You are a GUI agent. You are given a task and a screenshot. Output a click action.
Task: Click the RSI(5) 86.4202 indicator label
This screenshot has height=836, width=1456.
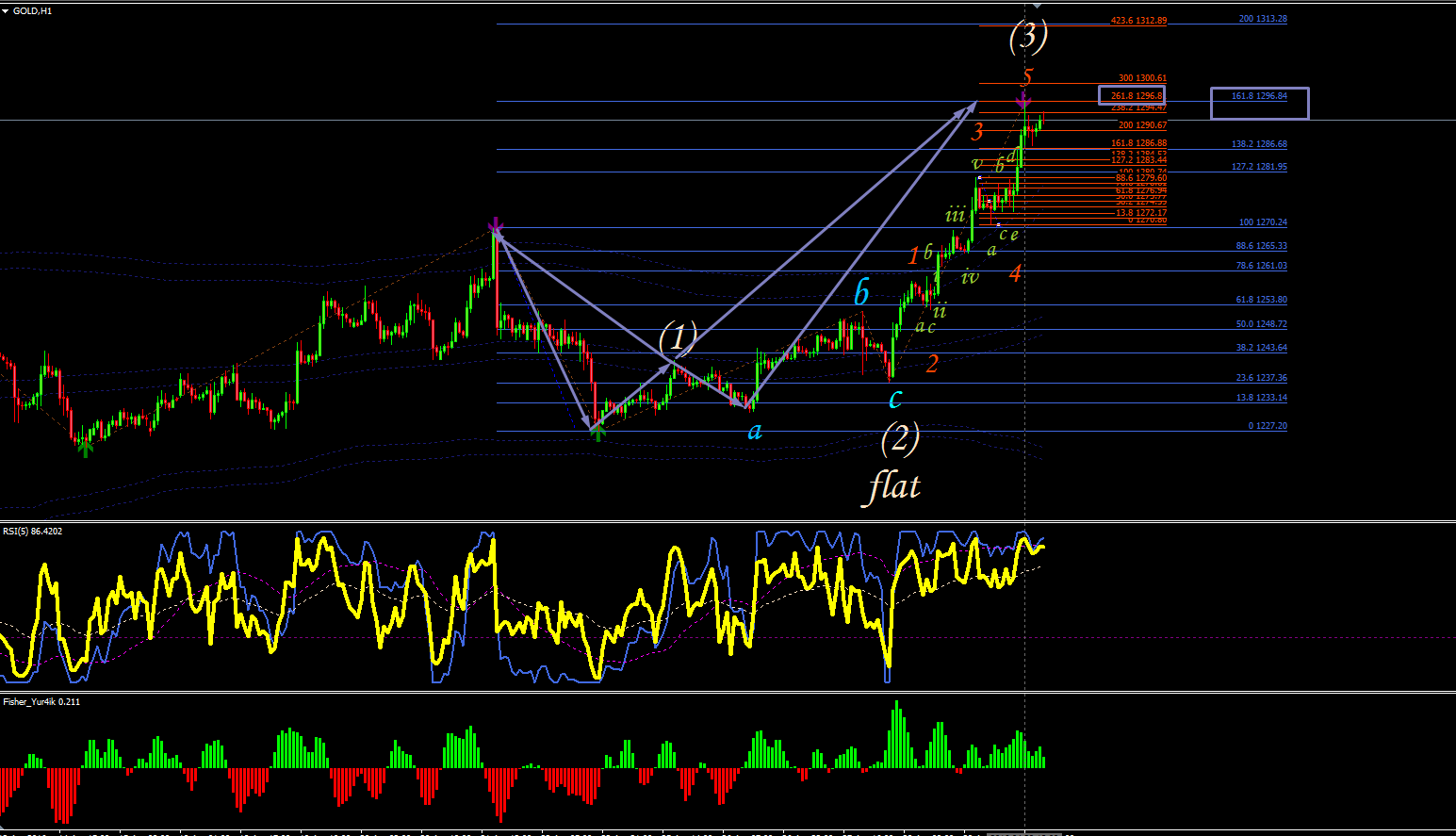click(x=33, y=532)
